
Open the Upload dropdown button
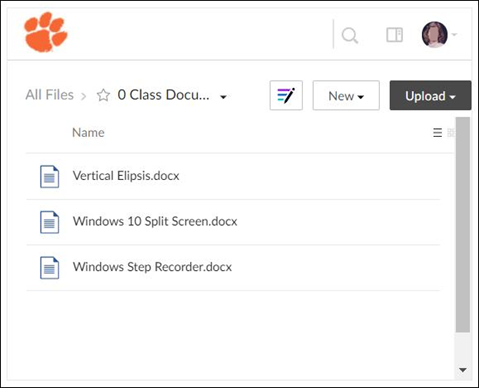click(430, 95)
